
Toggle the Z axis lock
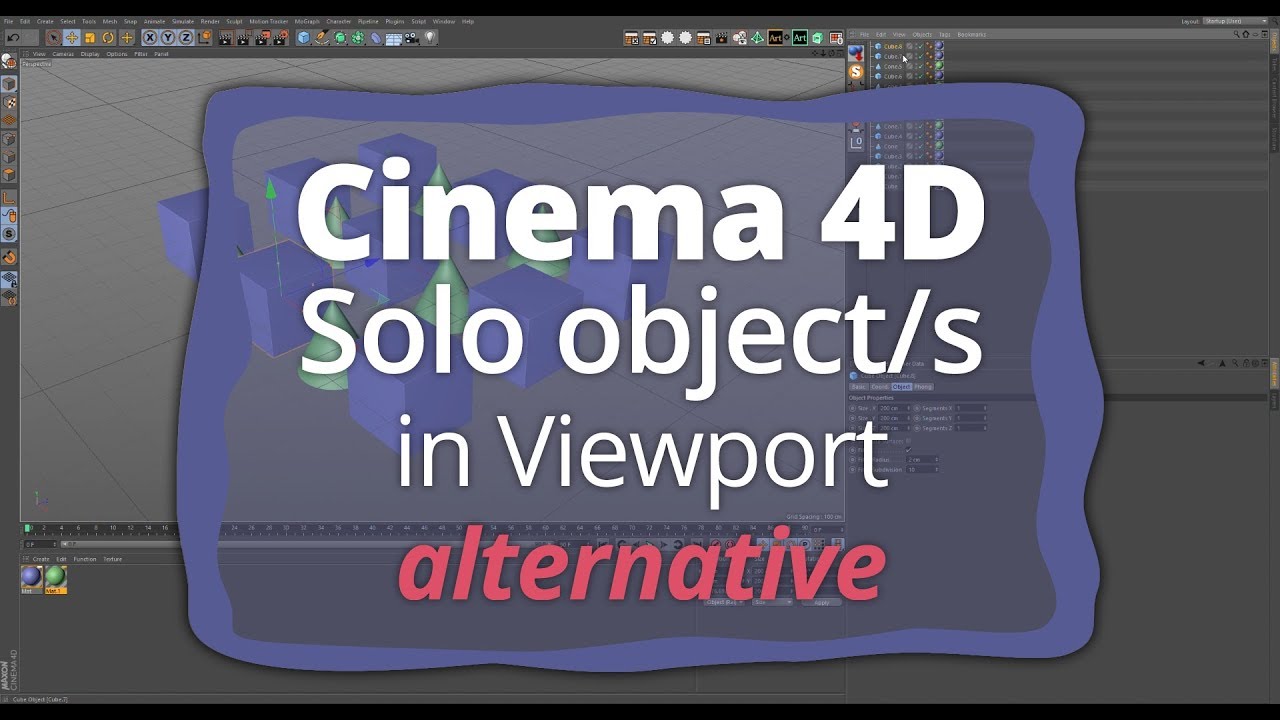coord(186,37)
